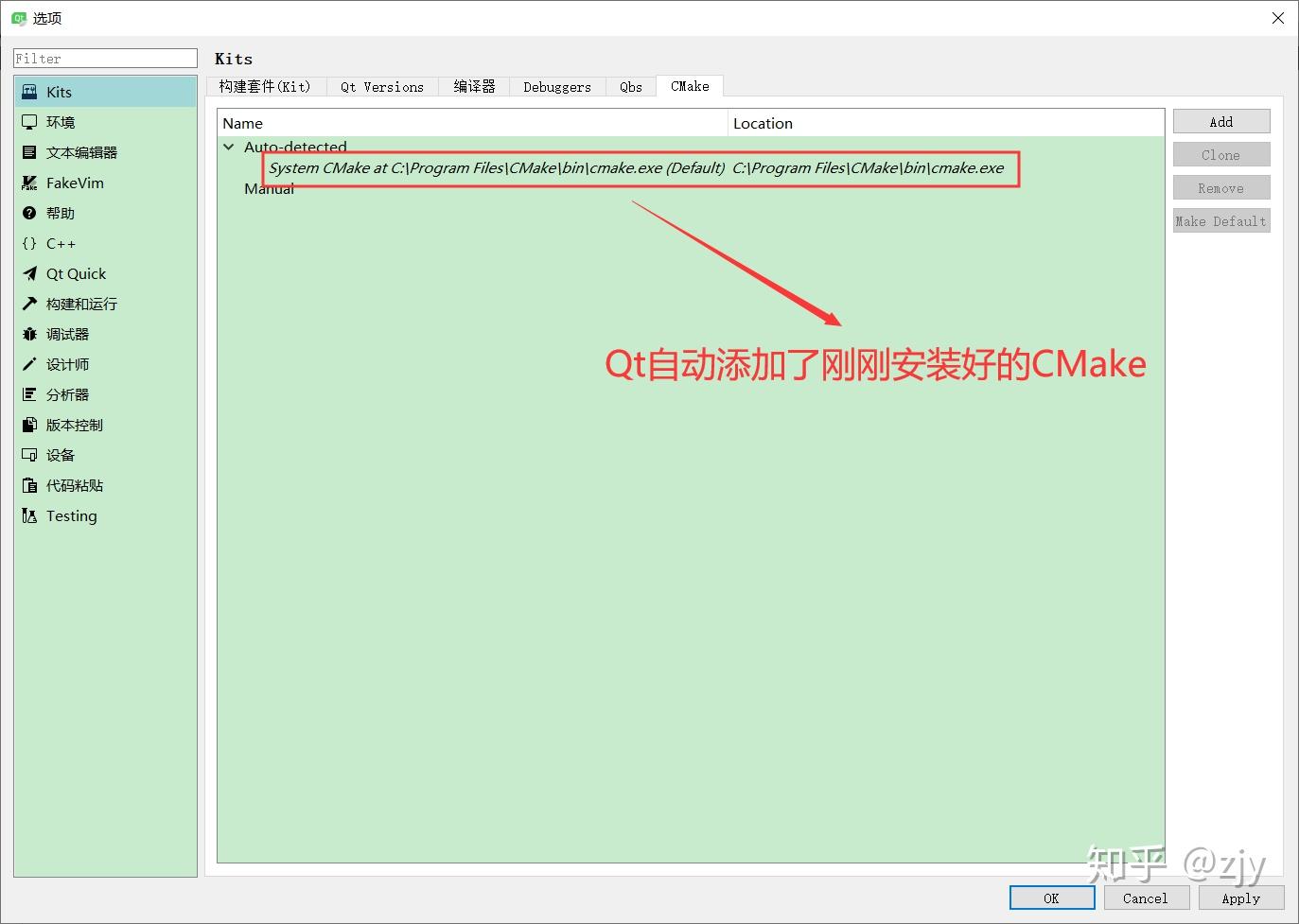Open the Kits settings icon in sidebar
1299x924 pixels.
pos(57,91)
